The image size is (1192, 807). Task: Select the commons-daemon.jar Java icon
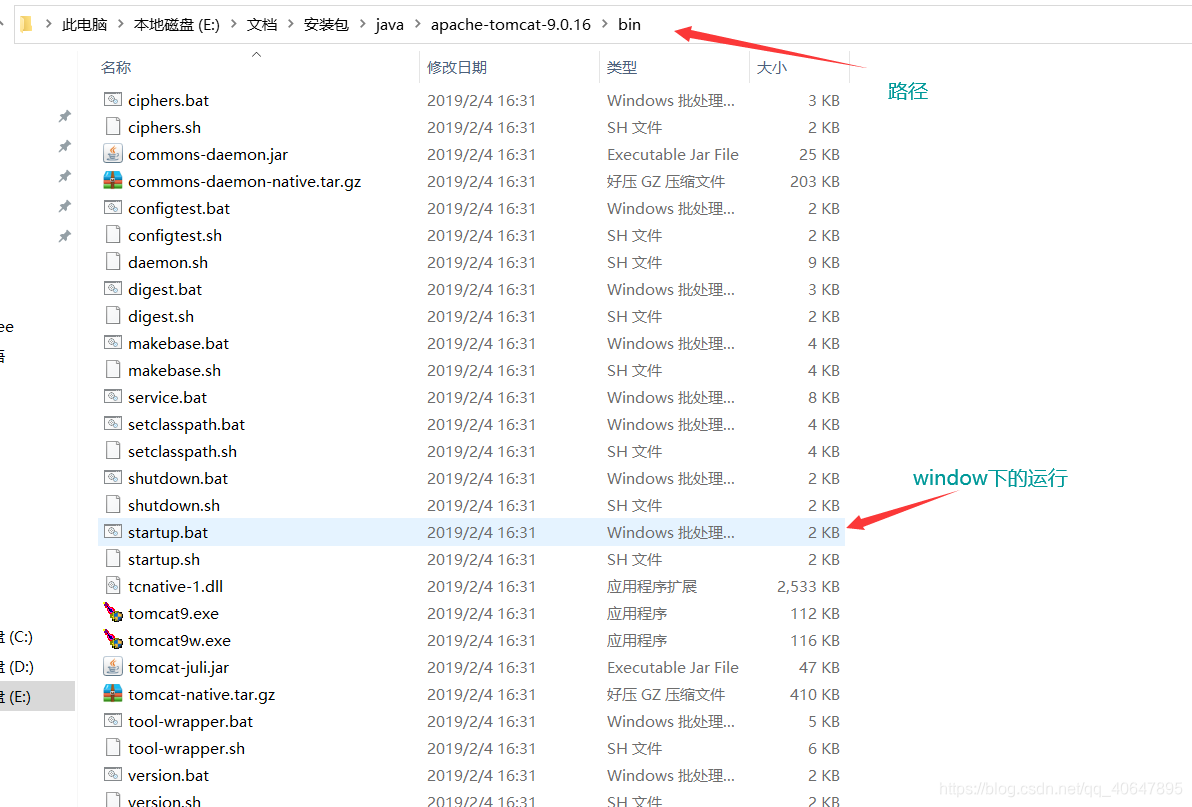[x=113, y=153]
